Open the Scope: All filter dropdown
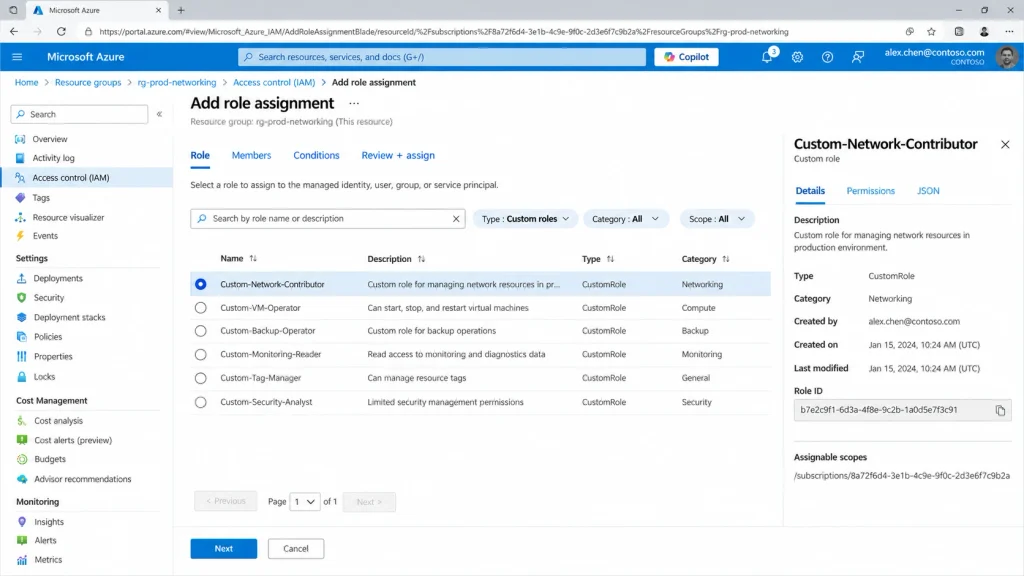Image resolution: width=1024 pixels, height=576 pixels. [716, 219]
